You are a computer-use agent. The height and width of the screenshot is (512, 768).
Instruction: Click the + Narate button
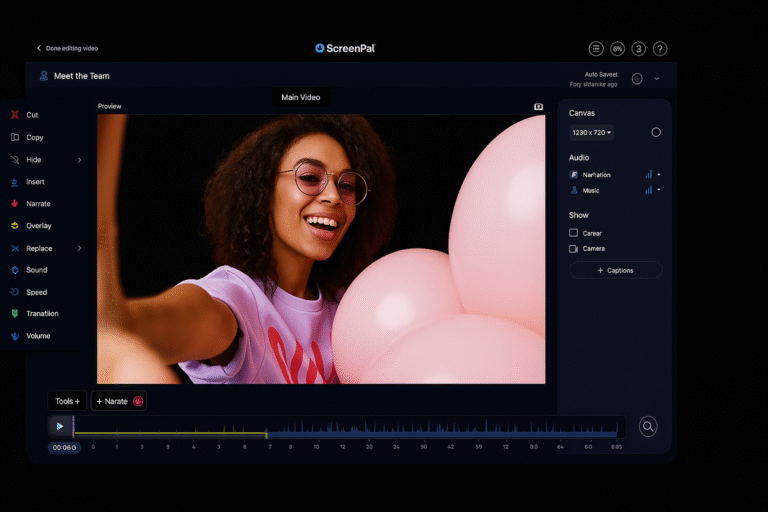tap(119, 401)
